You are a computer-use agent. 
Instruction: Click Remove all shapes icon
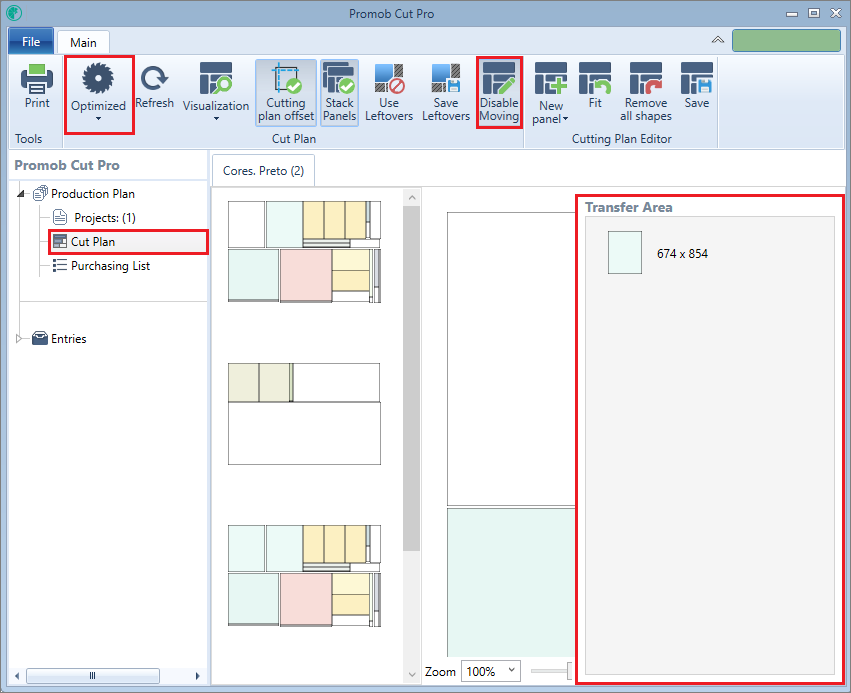(x=646, y=79)
